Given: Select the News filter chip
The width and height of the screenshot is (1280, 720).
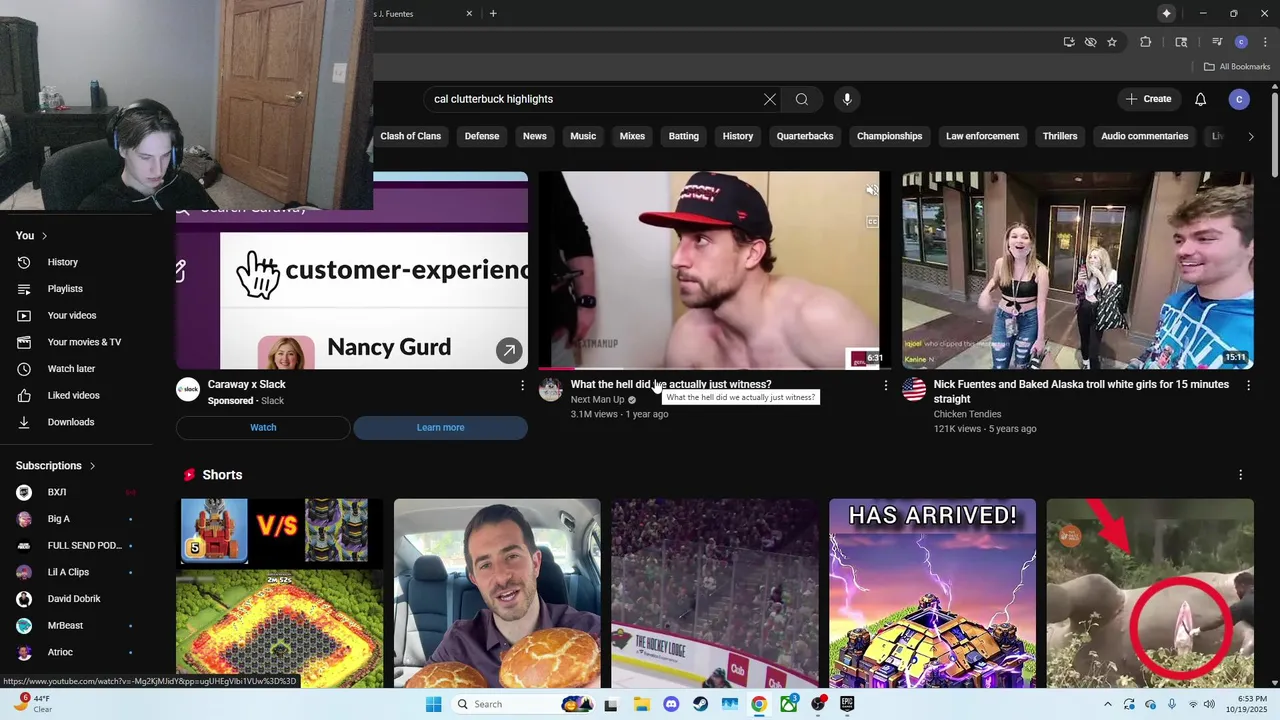Looking at the screenshot, I should point(535,136).
